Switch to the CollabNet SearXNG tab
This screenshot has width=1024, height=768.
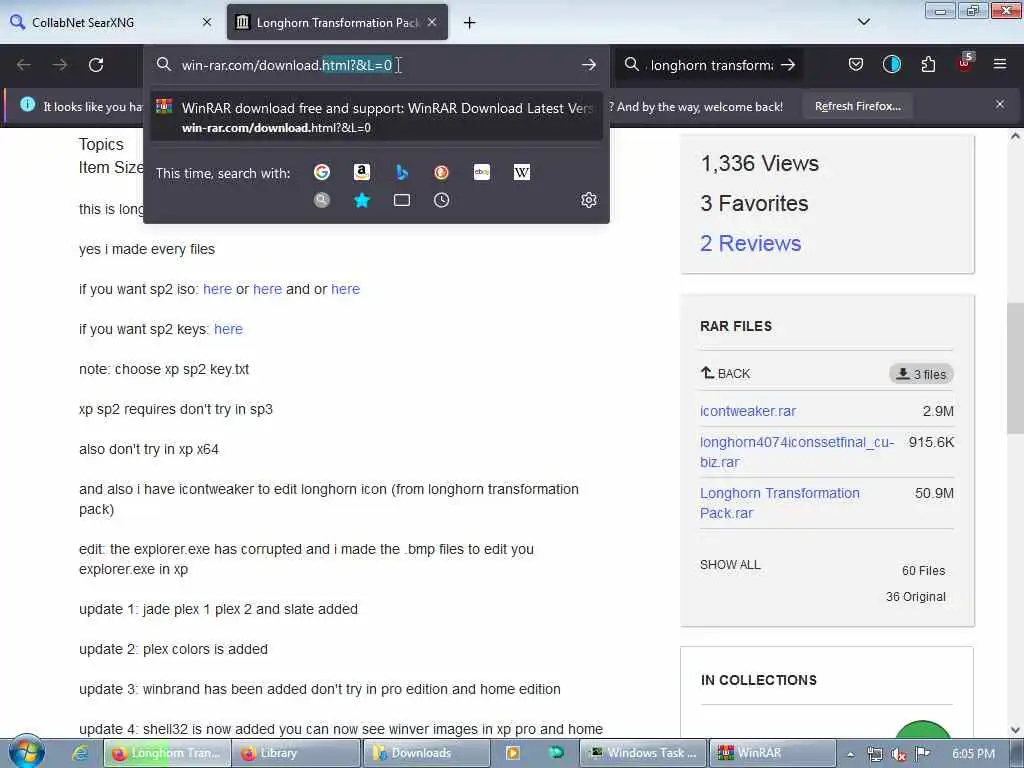tap(83, 22)
